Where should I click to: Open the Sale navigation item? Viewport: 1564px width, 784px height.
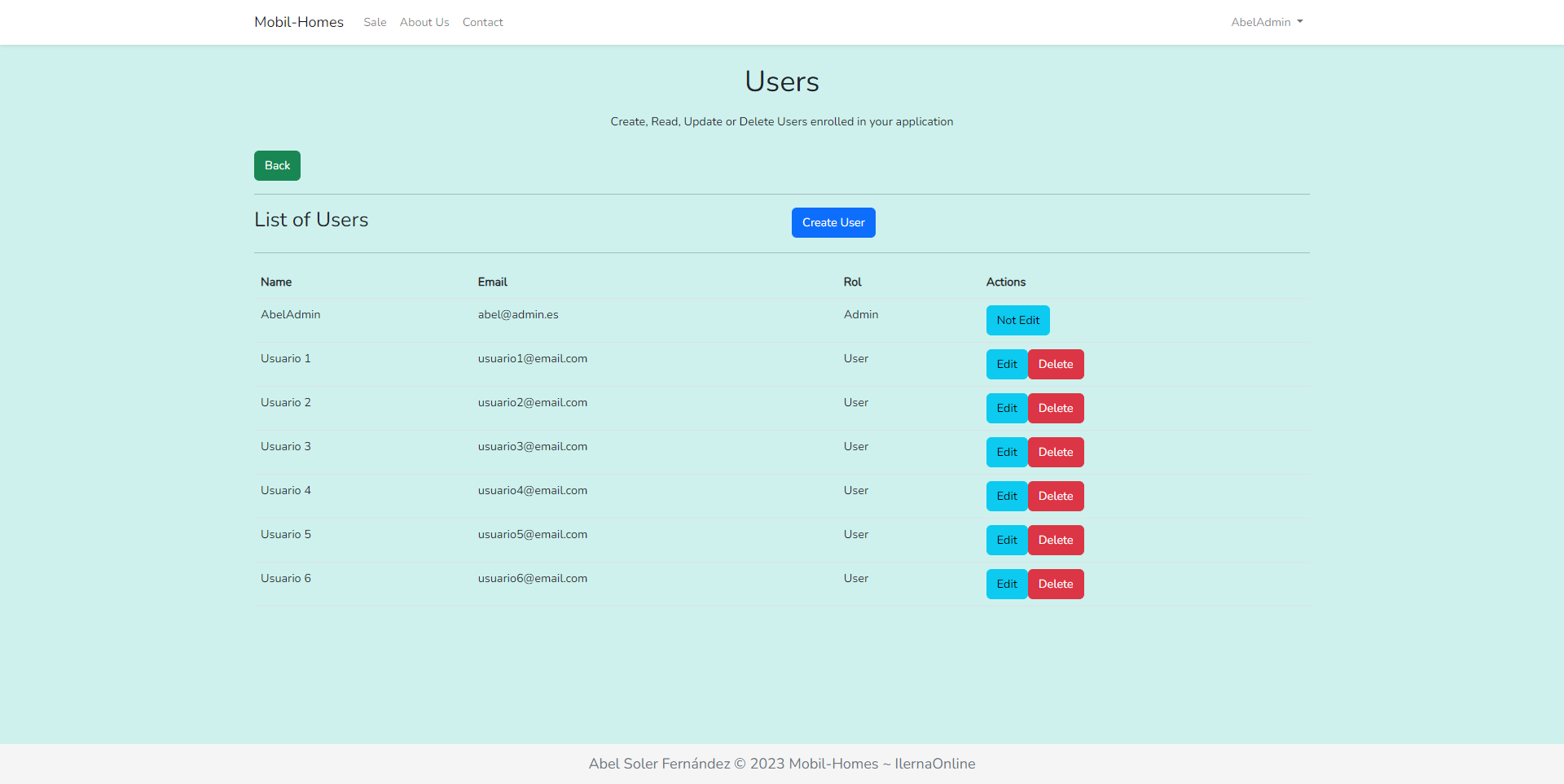point(375,22)
